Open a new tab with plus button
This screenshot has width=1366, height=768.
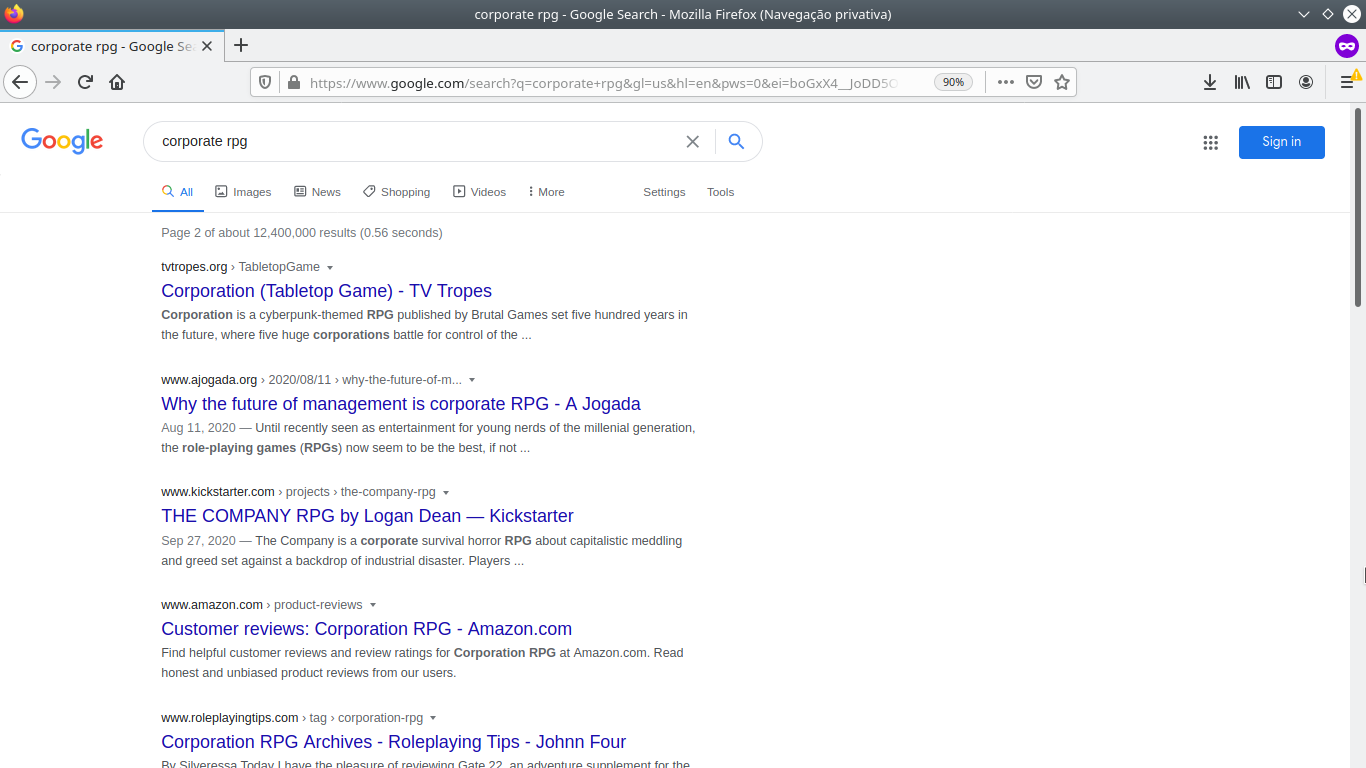click(241, 45)
